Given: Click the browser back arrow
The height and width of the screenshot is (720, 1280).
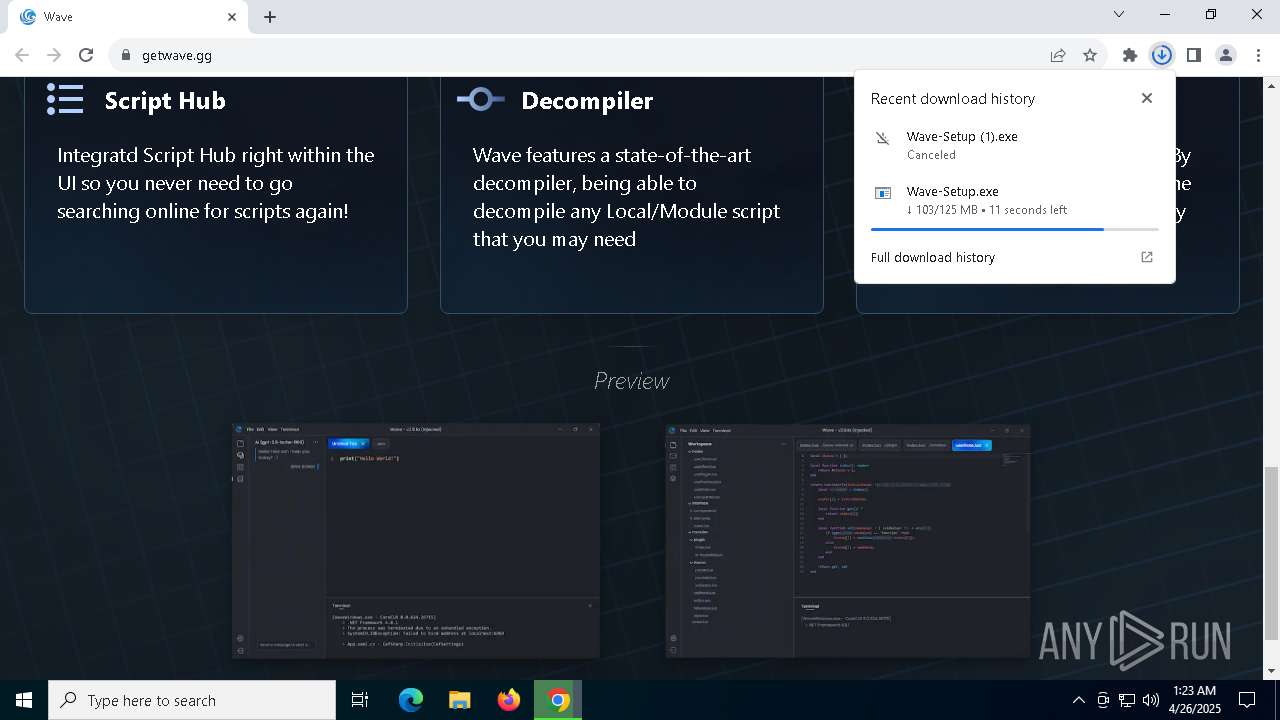Looking at the screenshot, I should click(22, 55).
